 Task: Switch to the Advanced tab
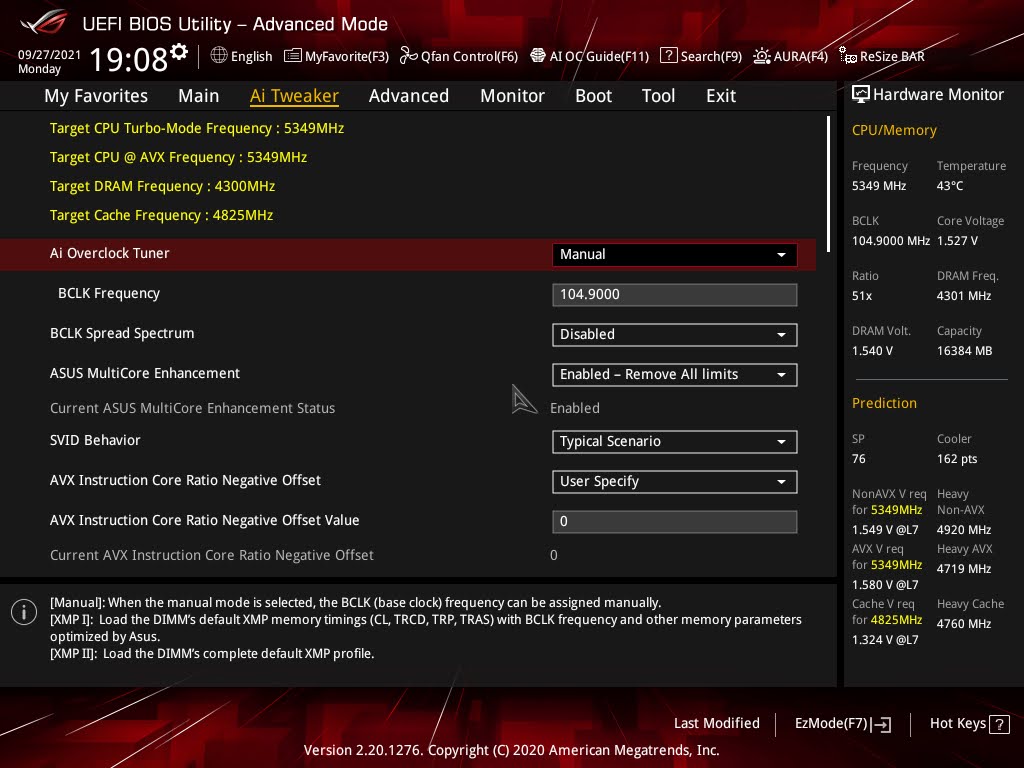point(409,96)
